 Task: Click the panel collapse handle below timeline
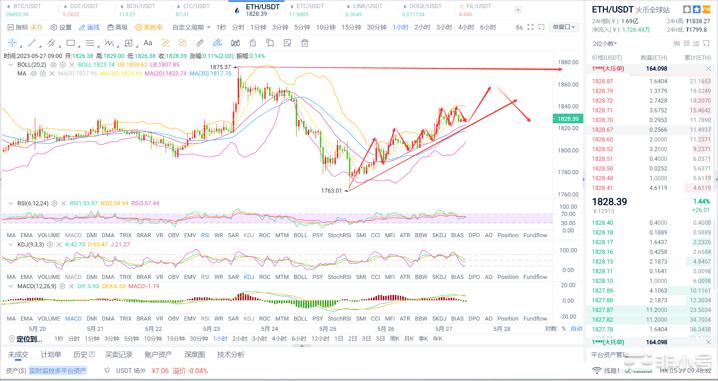[x=301, y=346]
